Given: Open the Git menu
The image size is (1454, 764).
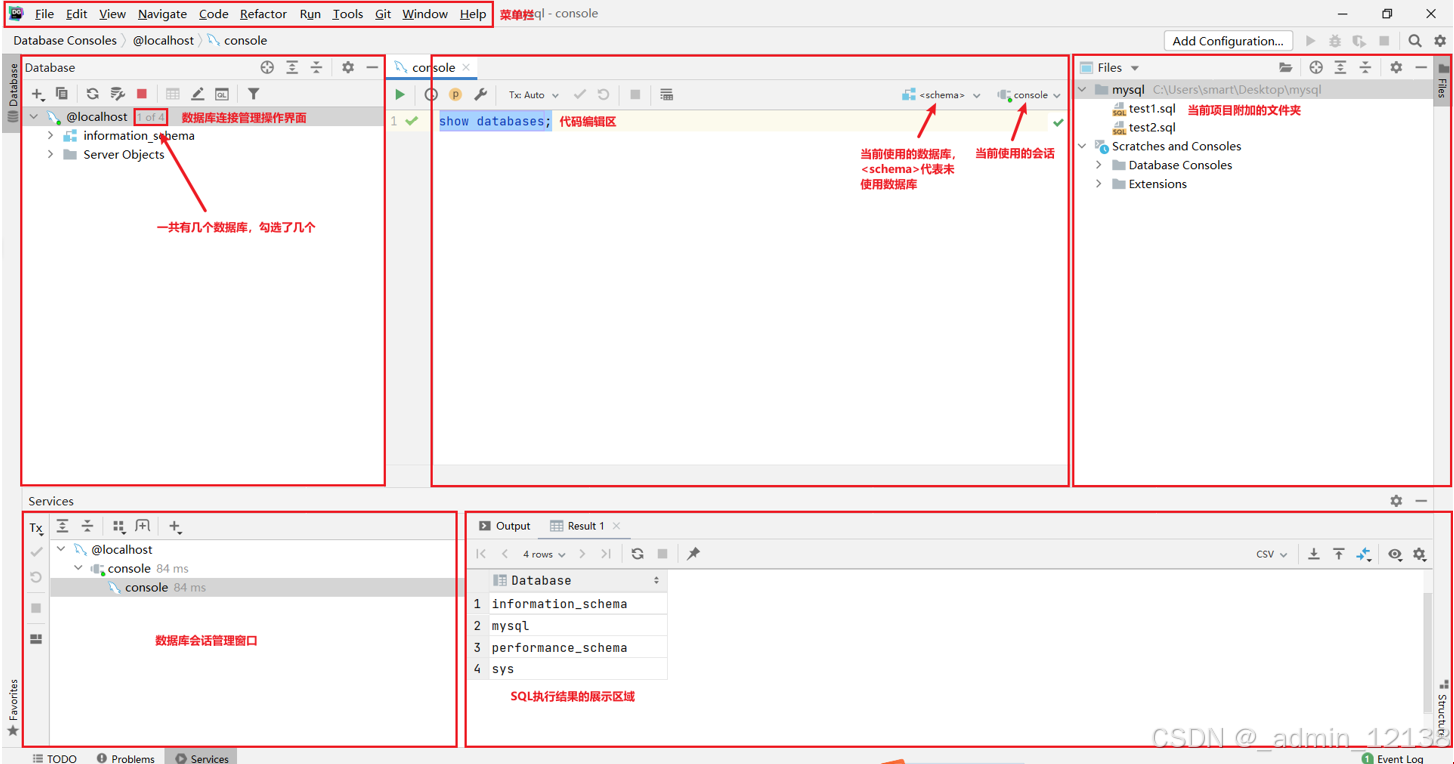Looking at the screenshot, I should coord(383,14).
